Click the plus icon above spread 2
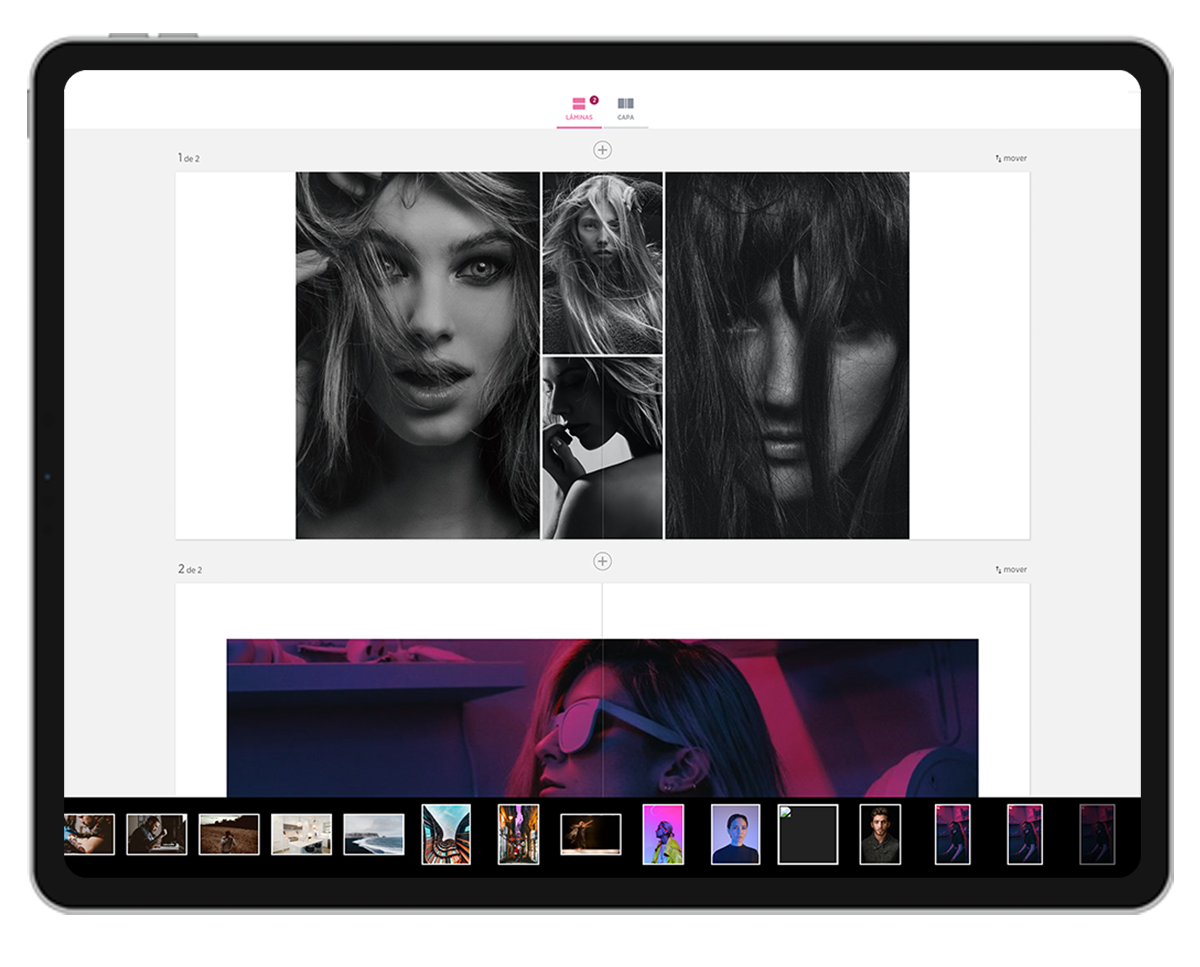 pos(602,561)
